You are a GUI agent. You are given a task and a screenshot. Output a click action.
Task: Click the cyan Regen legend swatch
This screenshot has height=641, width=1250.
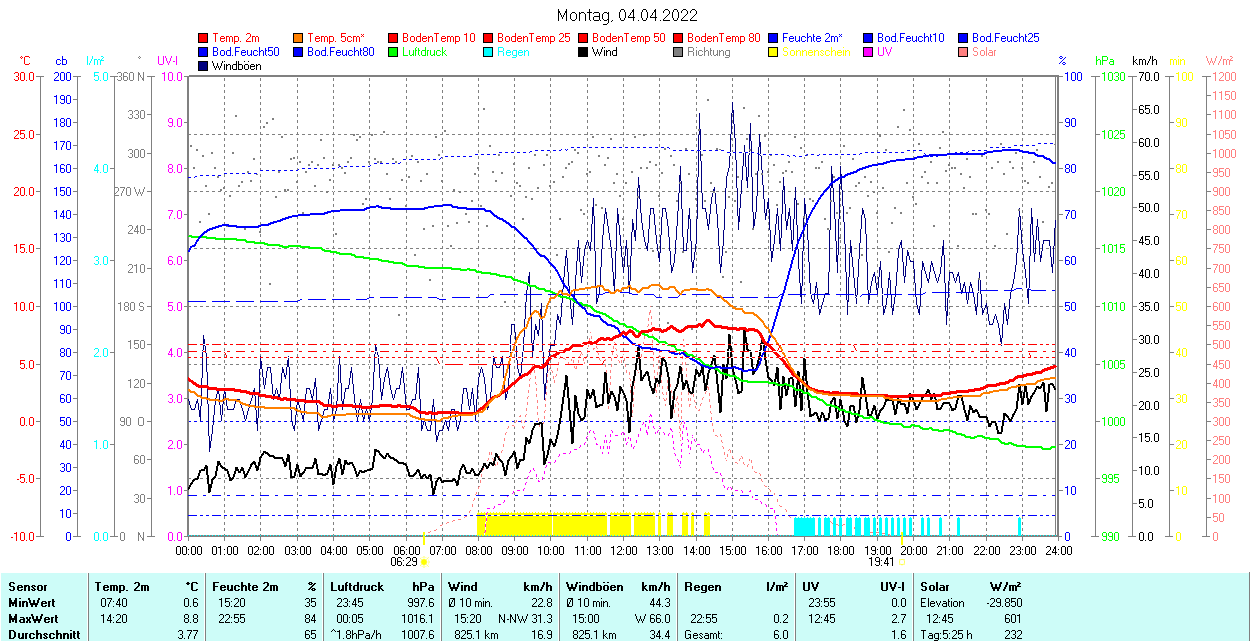pyautogui.click(x=489, y=52)
